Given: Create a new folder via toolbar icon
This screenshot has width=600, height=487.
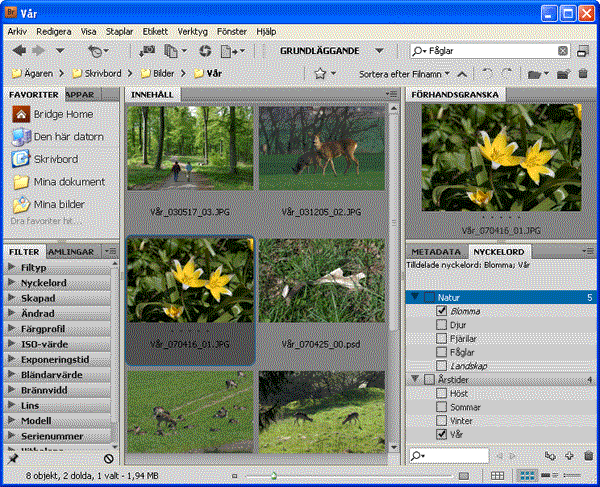Looking at the screenshot, I should point(563,73).
